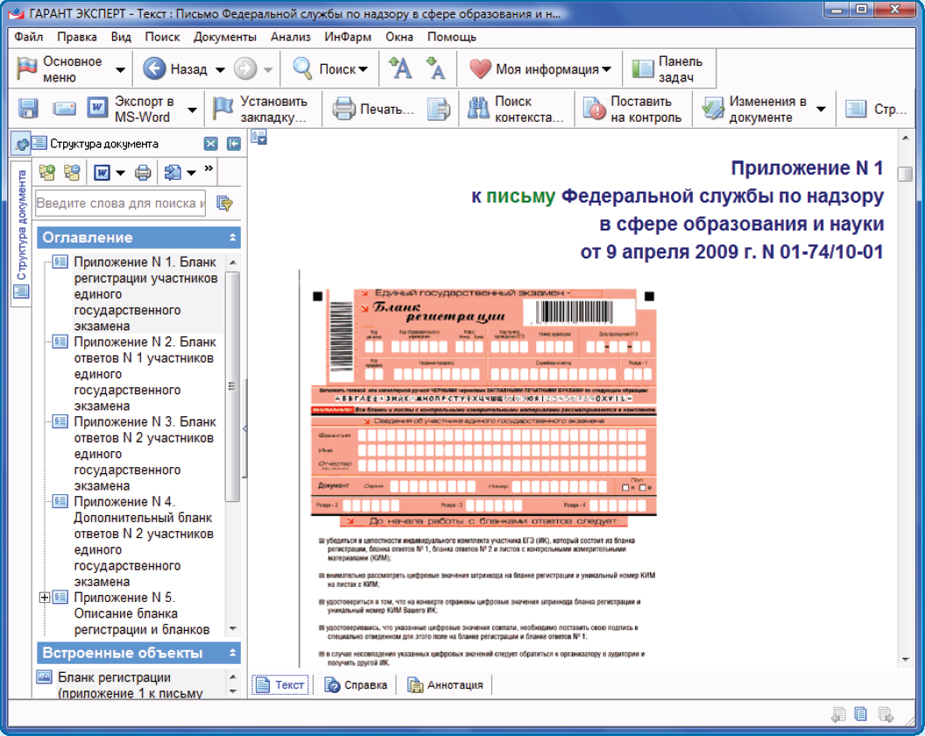Viewport: 925px width, 736px height.
Task: Expand the Приложение N 5 tree node
Action: click(44, 598)
